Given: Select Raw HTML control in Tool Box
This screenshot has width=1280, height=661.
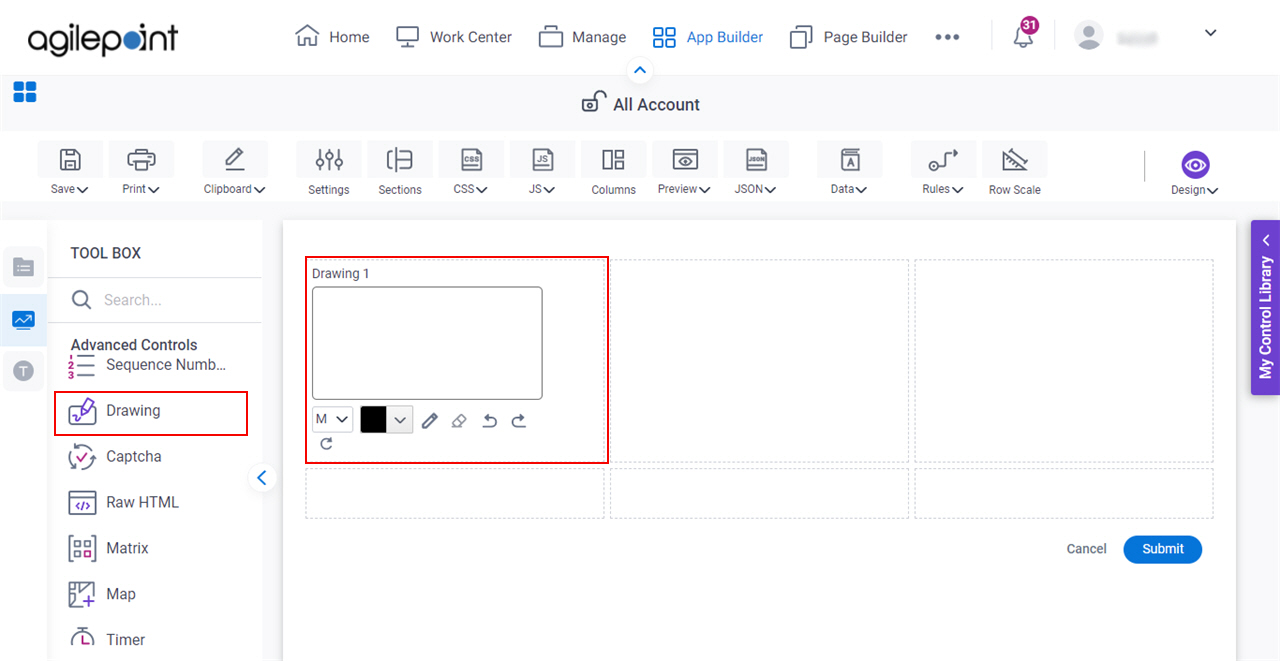Looking at the screenshot, I should tap(123, 503).
